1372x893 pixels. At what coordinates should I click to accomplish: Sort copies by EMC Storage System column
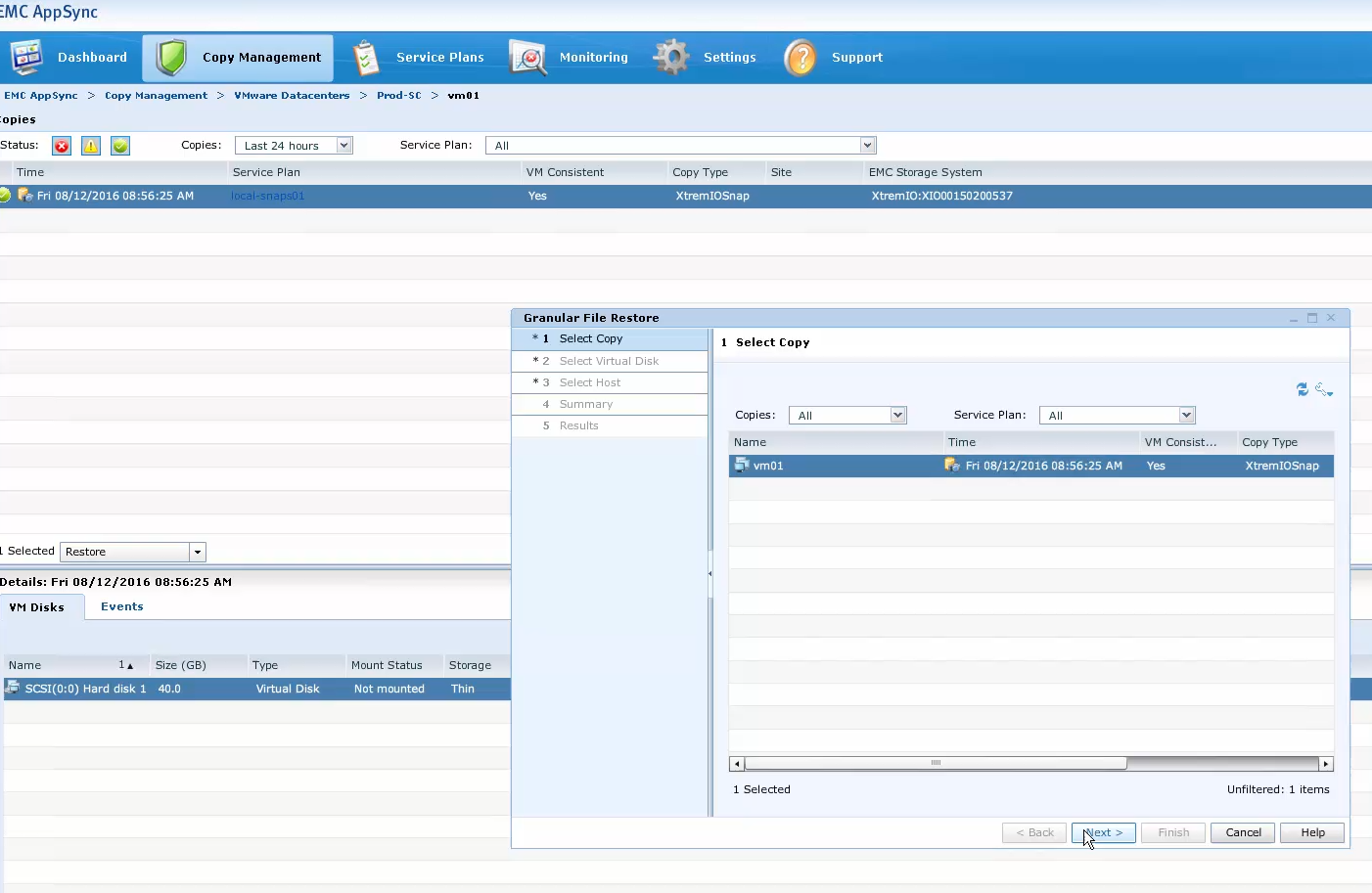click(x=1119, y=172)
